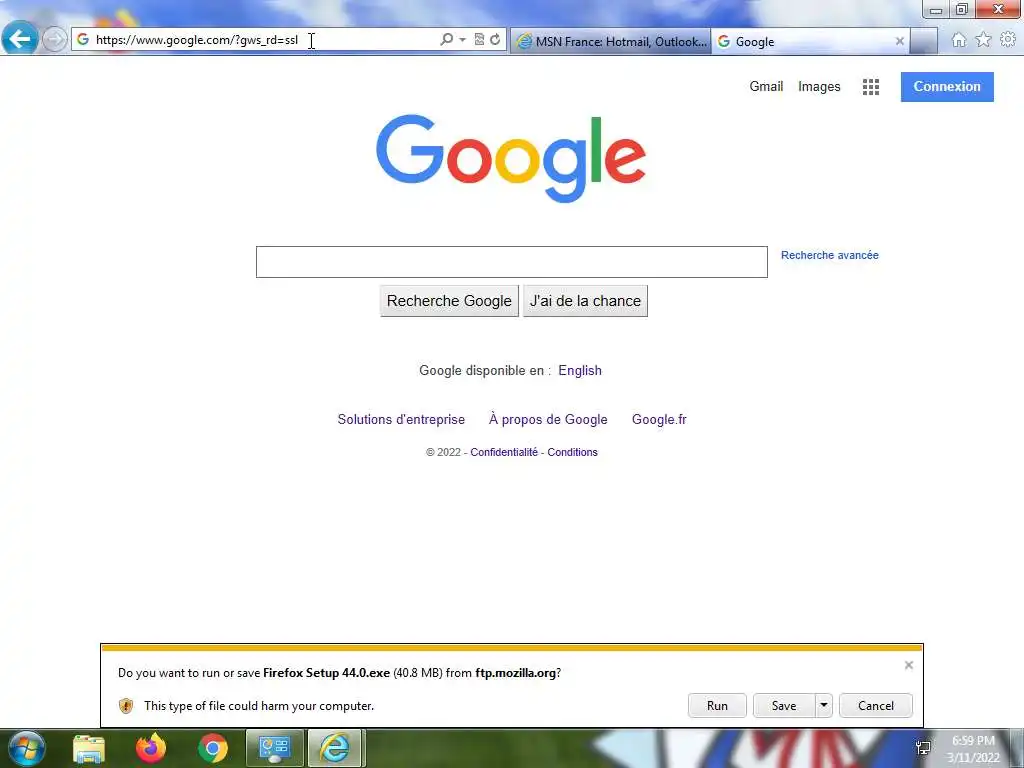Viewport: 1024px width, 768px height.
Task: Click the compatibility view icon in address bar
Action: [479, 40]
